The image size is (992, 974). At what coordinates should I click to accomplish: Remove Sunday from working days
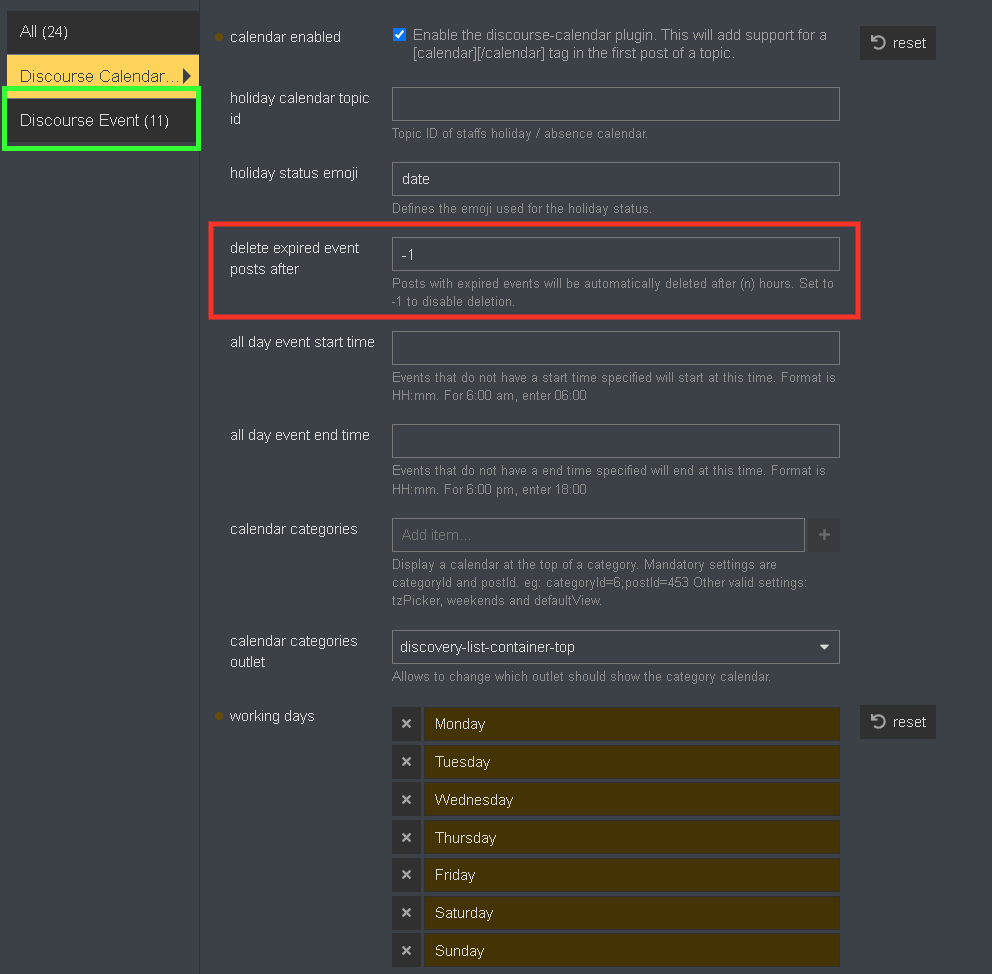(406, 951)
